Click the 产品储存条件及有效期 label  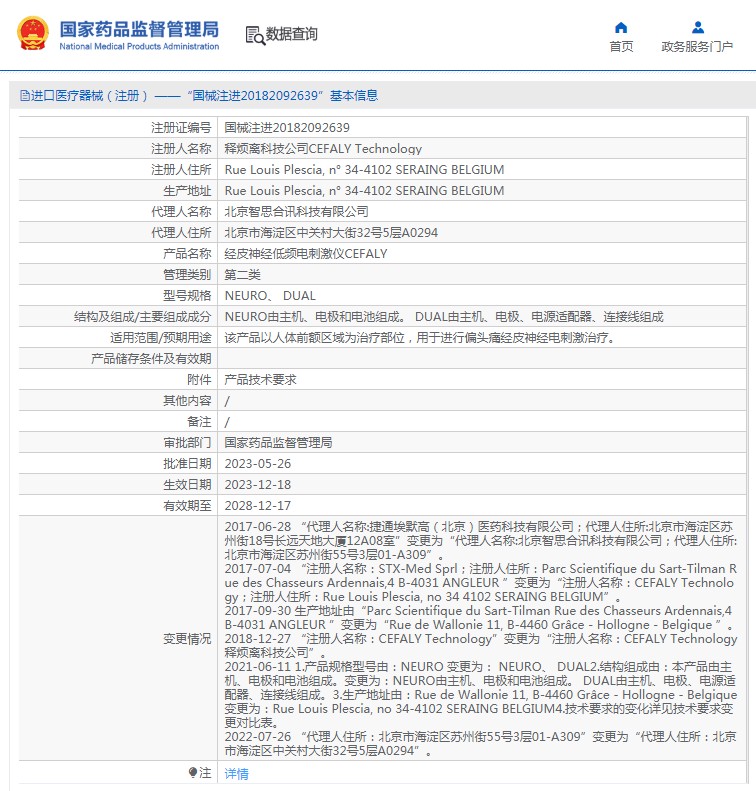[151, 359]
